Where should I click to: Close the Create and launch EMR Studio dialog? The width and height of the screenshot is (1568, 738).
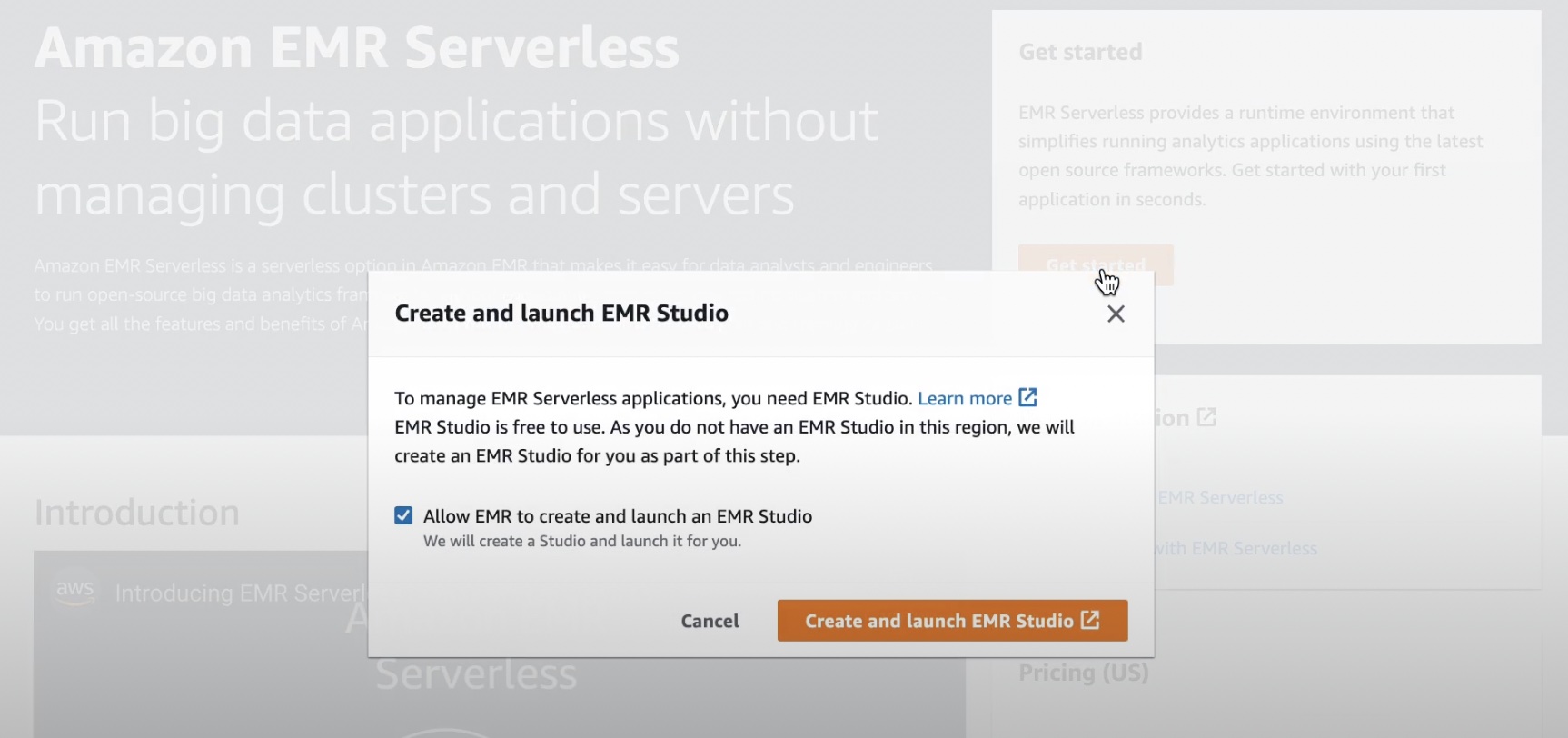pos(1116,314)
